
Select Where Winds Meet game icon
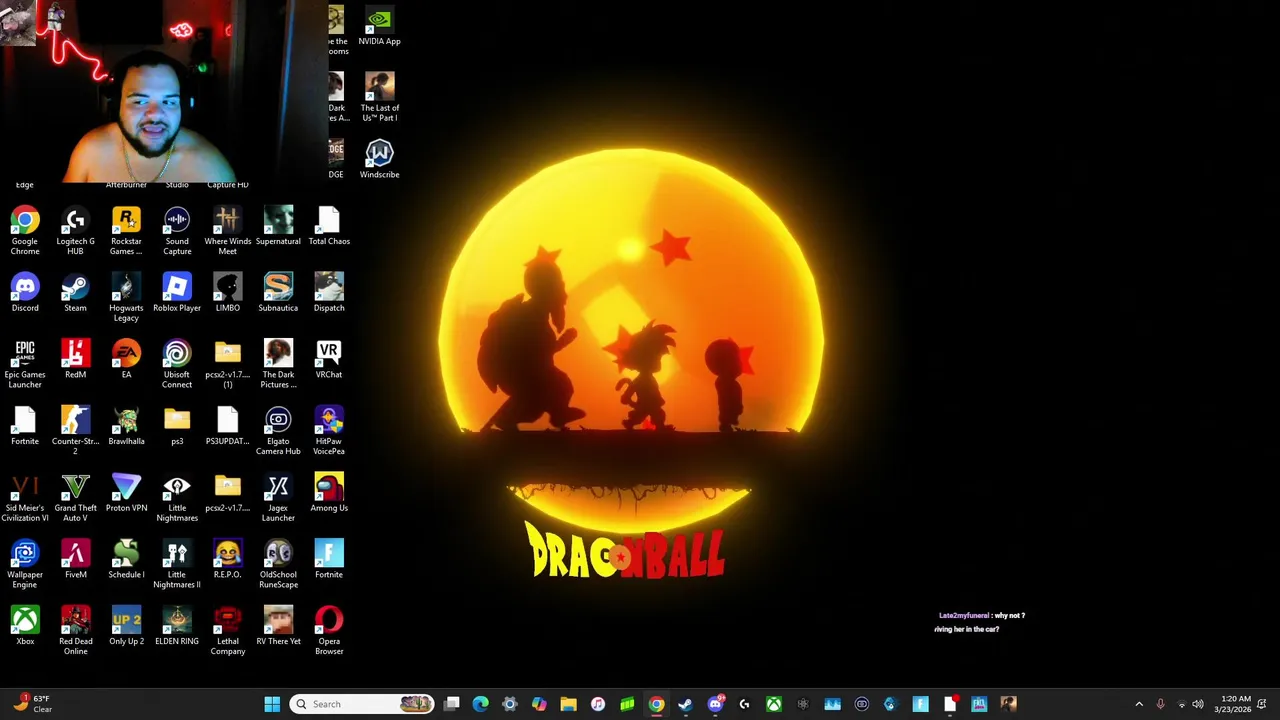click(228, 231)
